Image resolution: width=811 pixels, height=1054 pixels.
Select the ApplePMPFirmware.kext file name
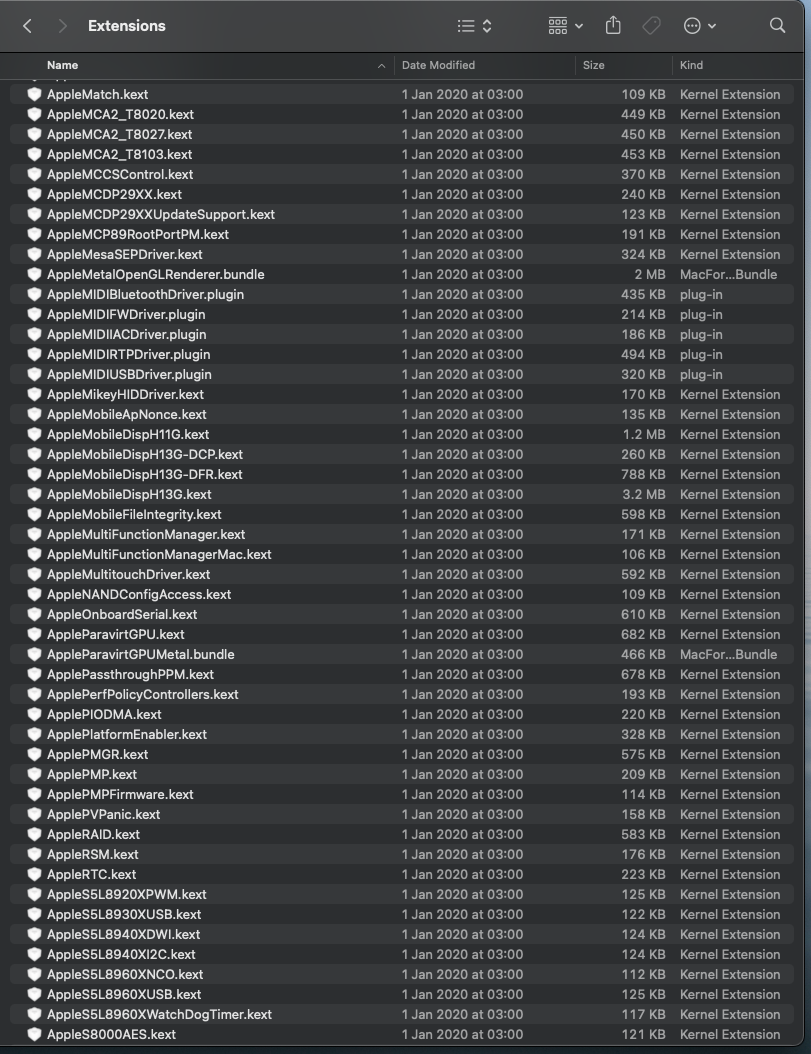[120, 795]
